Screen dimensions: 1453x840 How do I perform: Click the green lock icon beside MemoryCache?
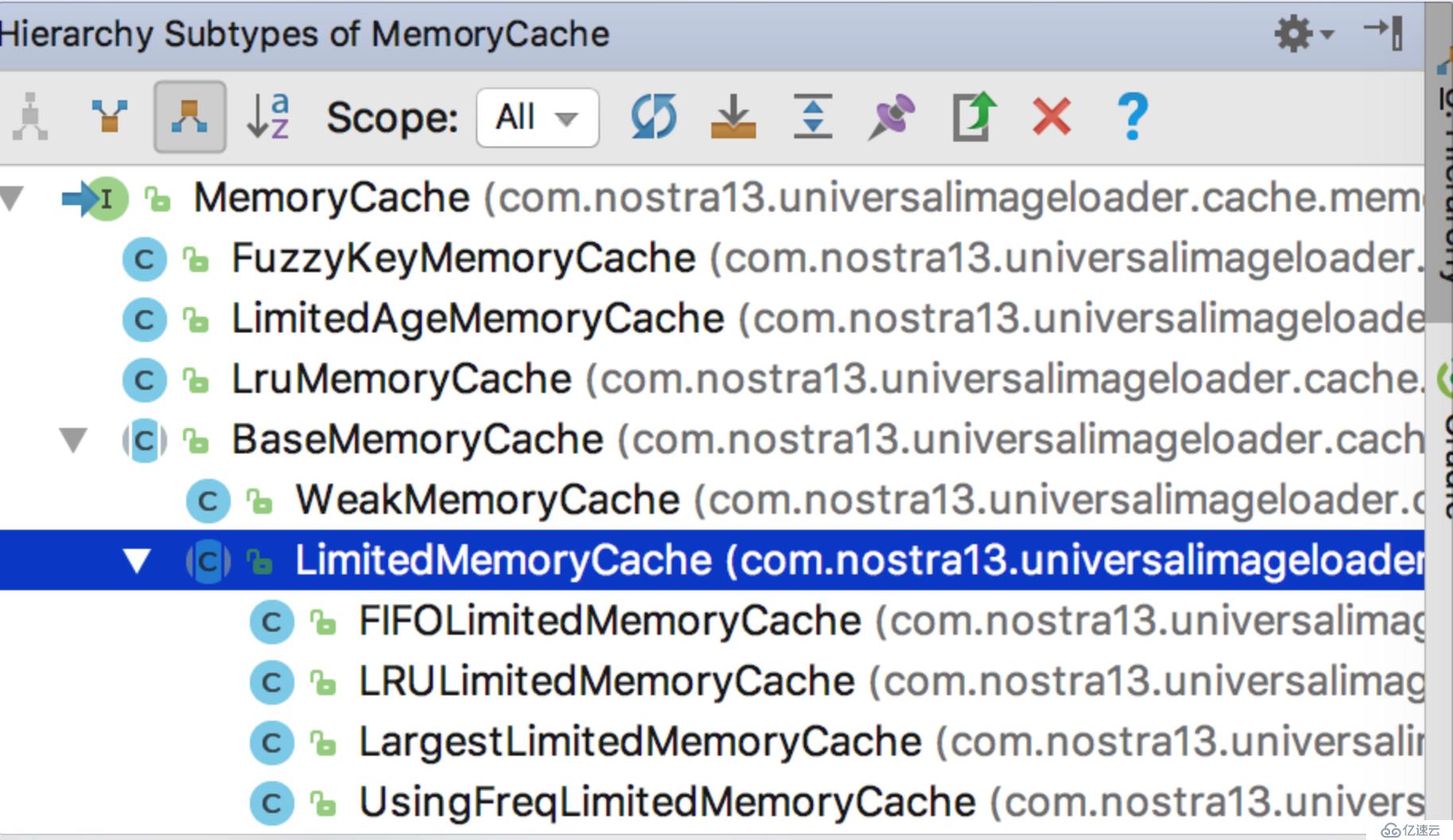[x=158, y=199]
